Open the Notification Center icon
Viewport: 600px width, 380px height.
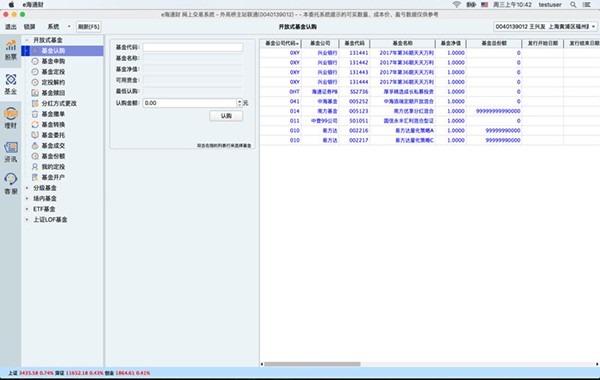[587, 5]
